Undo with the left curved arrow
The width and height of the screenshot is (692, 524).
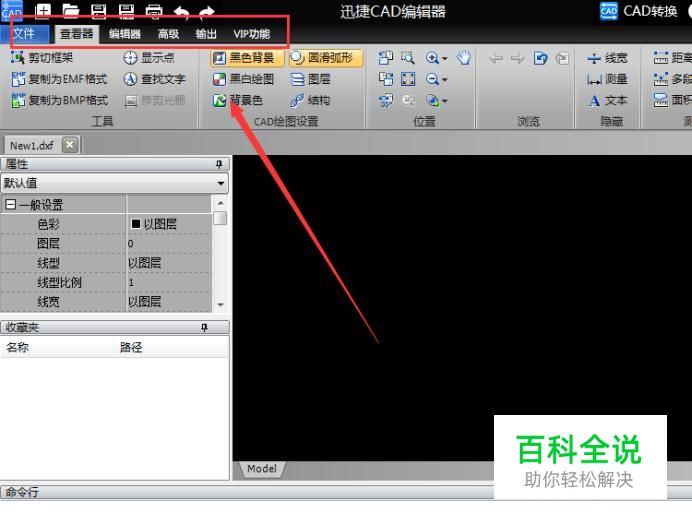click(x=181, y=12)
